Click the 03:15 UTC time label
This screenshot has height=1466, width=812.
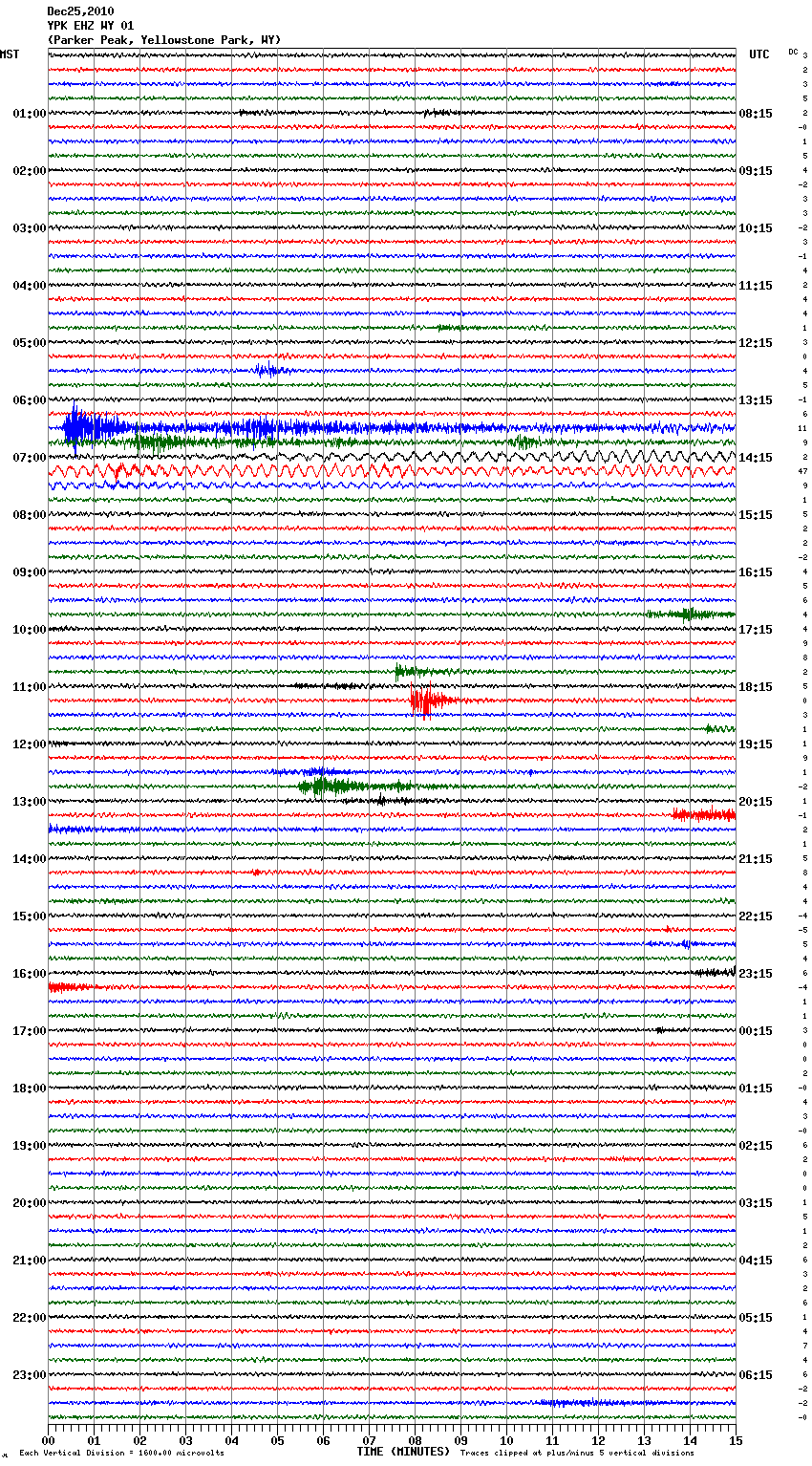pos(756,1203)
